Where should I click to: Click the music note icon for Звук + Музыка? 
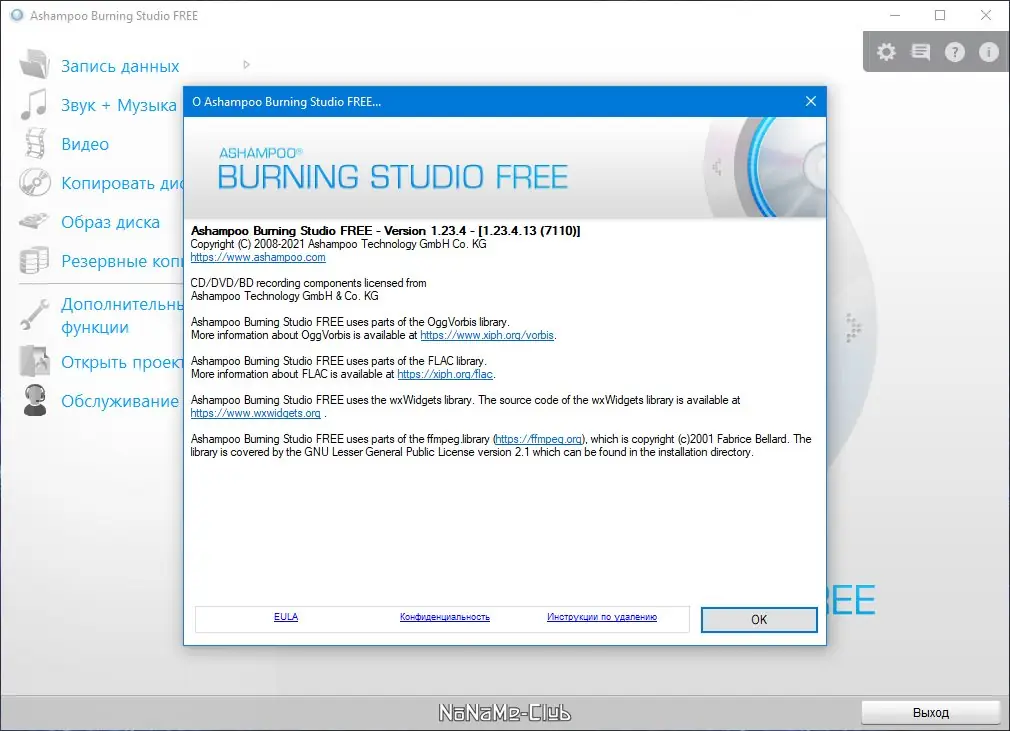34,104
